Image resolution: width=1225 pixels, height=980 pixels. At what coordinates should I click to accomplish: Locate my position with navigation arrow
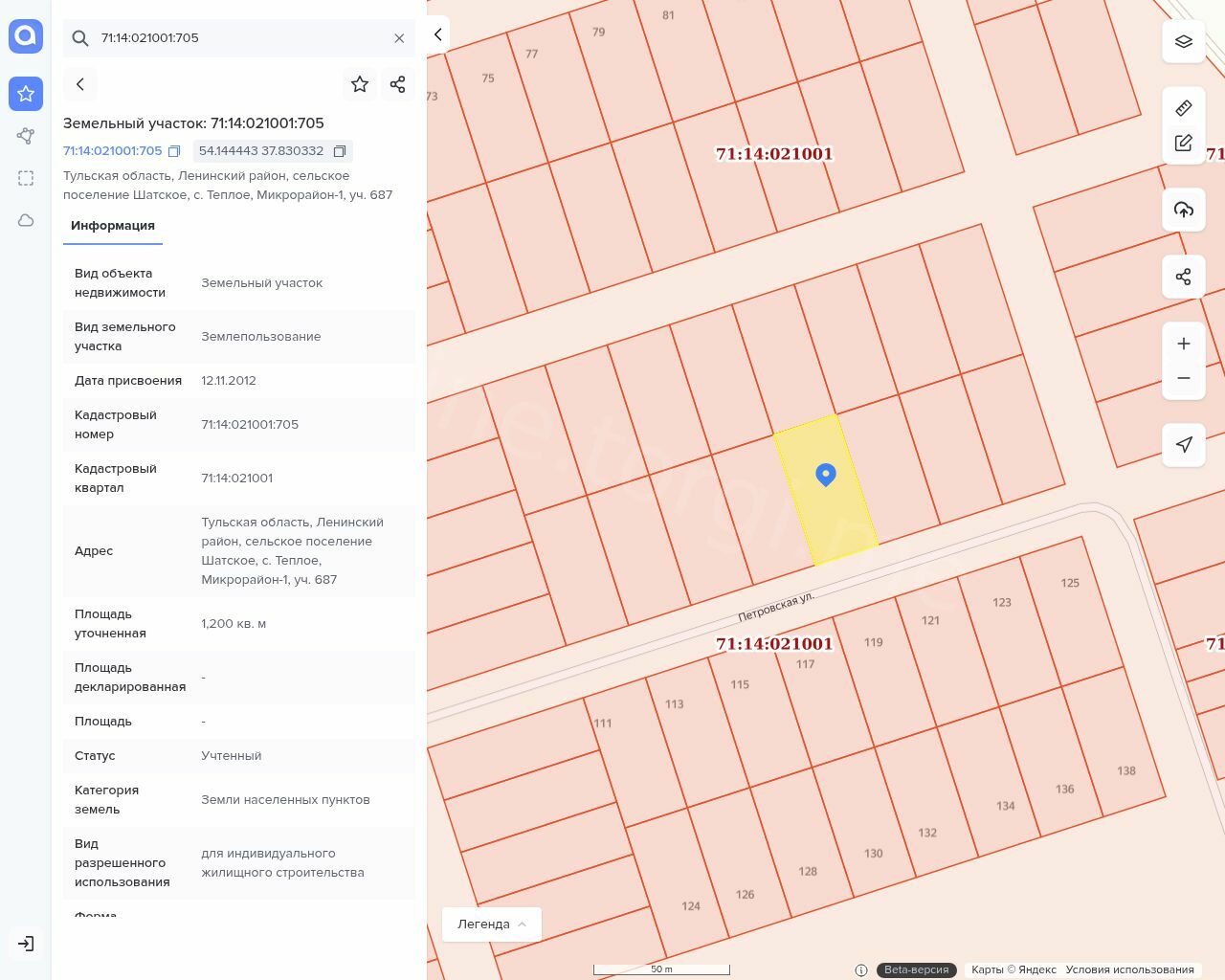(x=1183, y=445)
